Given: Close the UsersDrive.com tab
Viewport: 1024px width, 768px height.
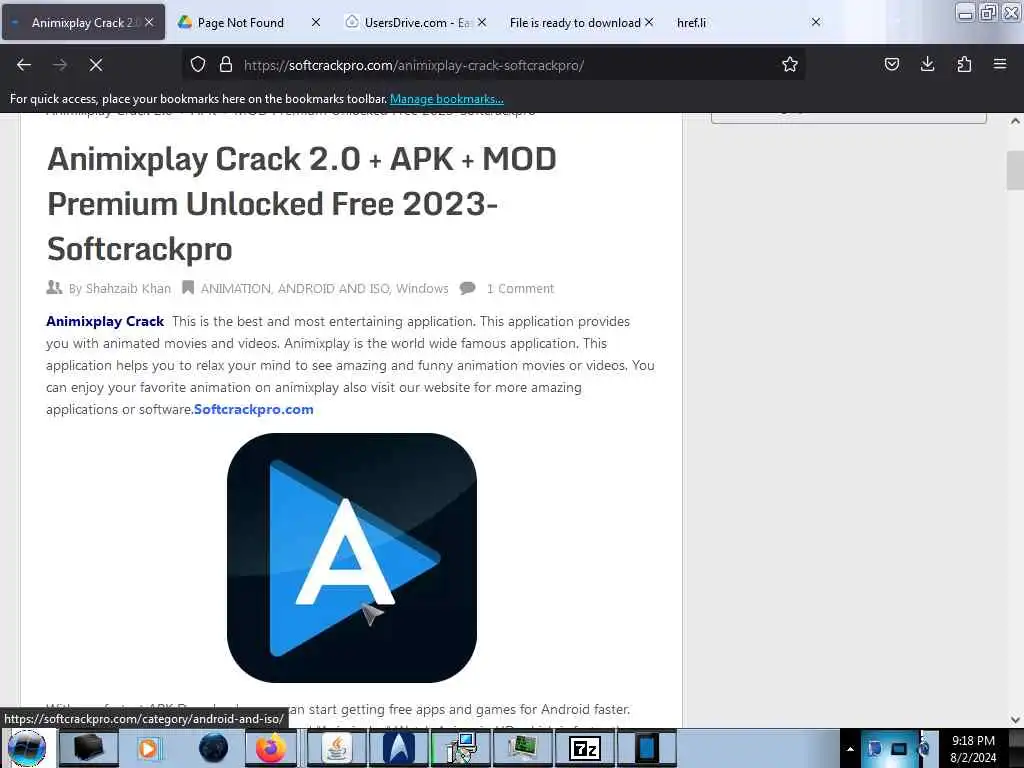Looking at the screenshot, I should pos(482,22).
